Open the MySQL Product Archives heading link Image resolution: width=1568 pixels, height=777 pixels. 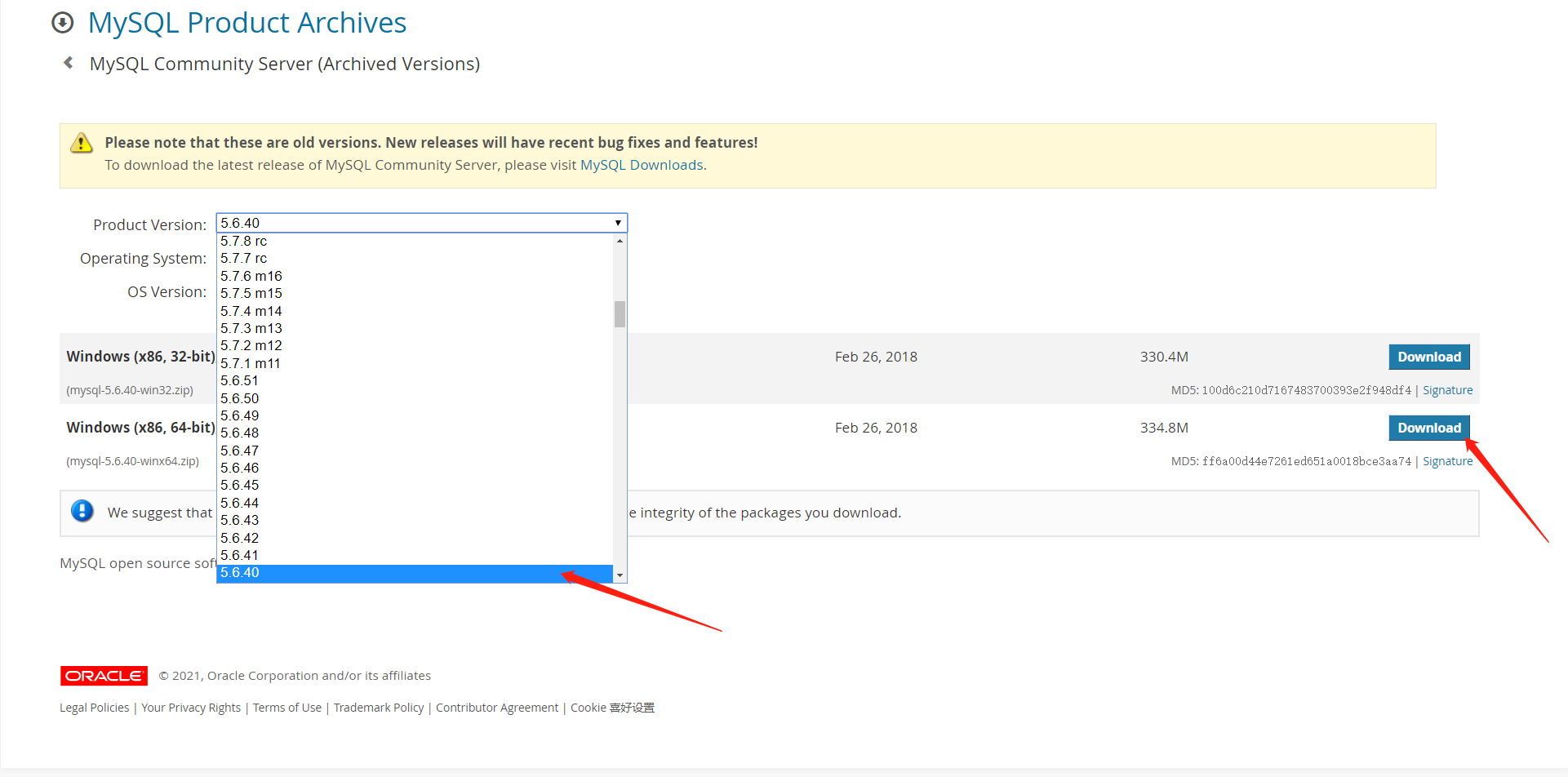[x=247, y=23]
